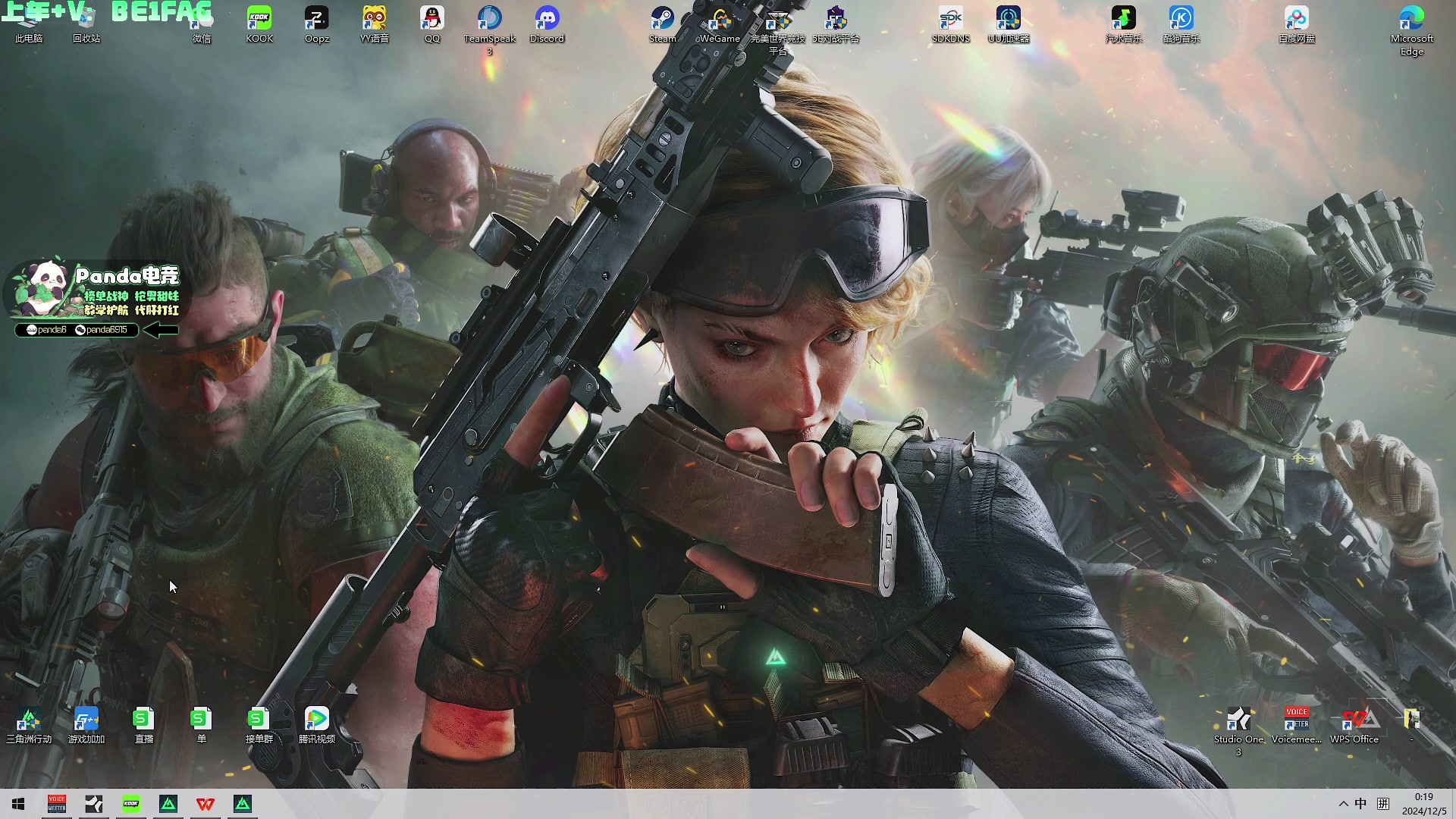Viewport: 1456px width, 819px height.
Task: Click the 酷狗音乐 desktop shortcut
Action: [x=1181, y=24]
